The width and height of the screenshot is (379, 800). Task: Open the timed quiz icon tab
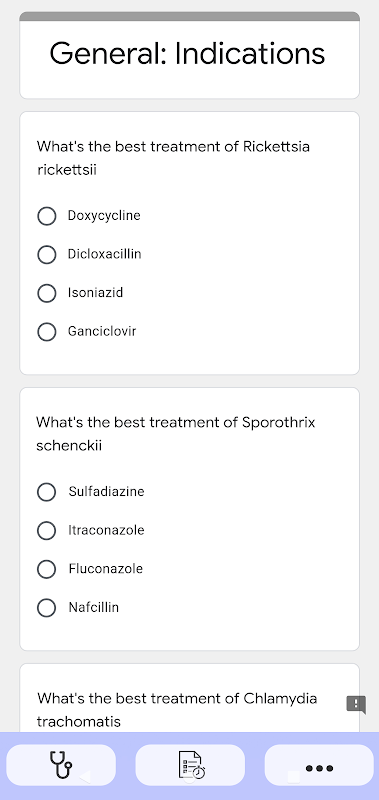click(190, 765)
